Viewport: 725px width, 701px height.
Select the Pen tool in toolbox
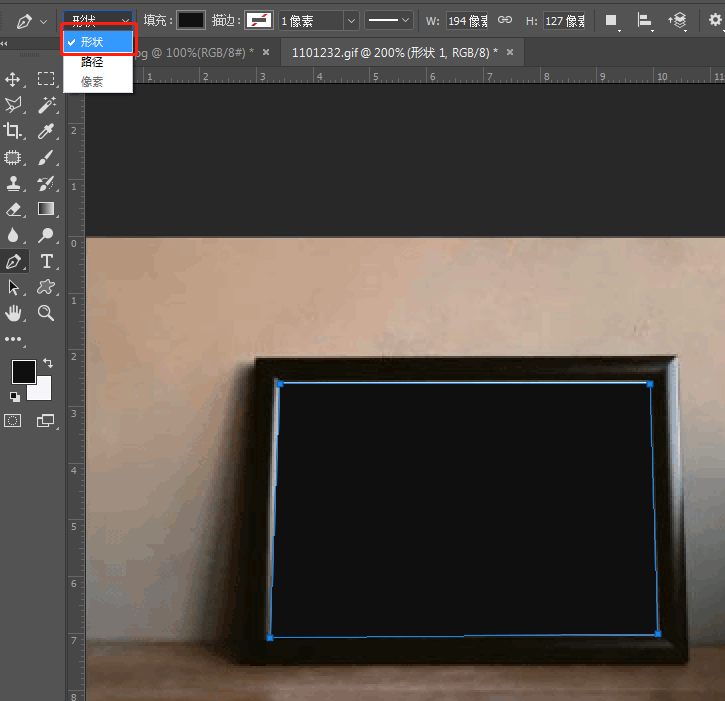[13, 261]
